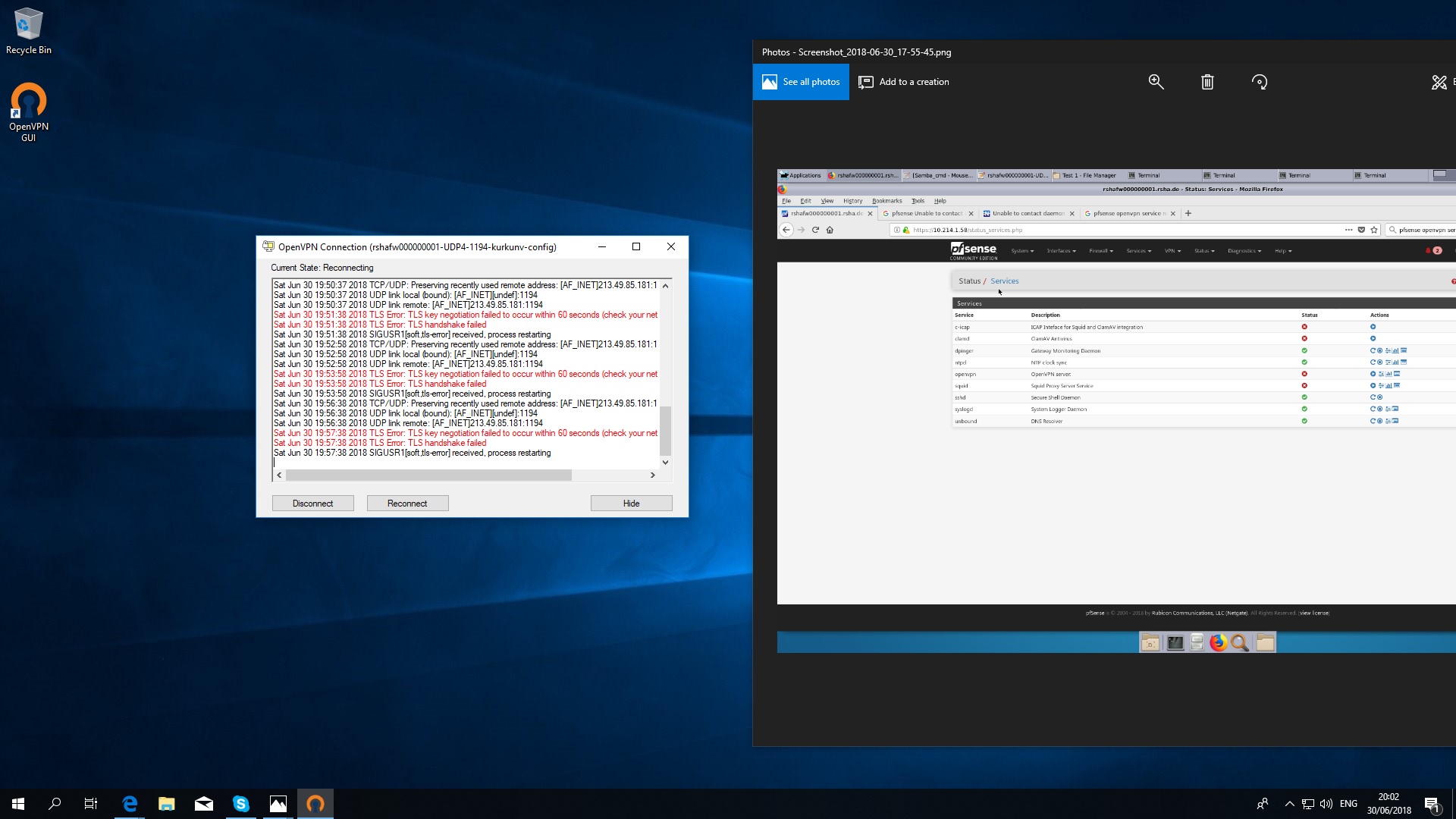Click pfSense logo in the photo
This screenshot has width=1456, height=819.
pos(974,251)
